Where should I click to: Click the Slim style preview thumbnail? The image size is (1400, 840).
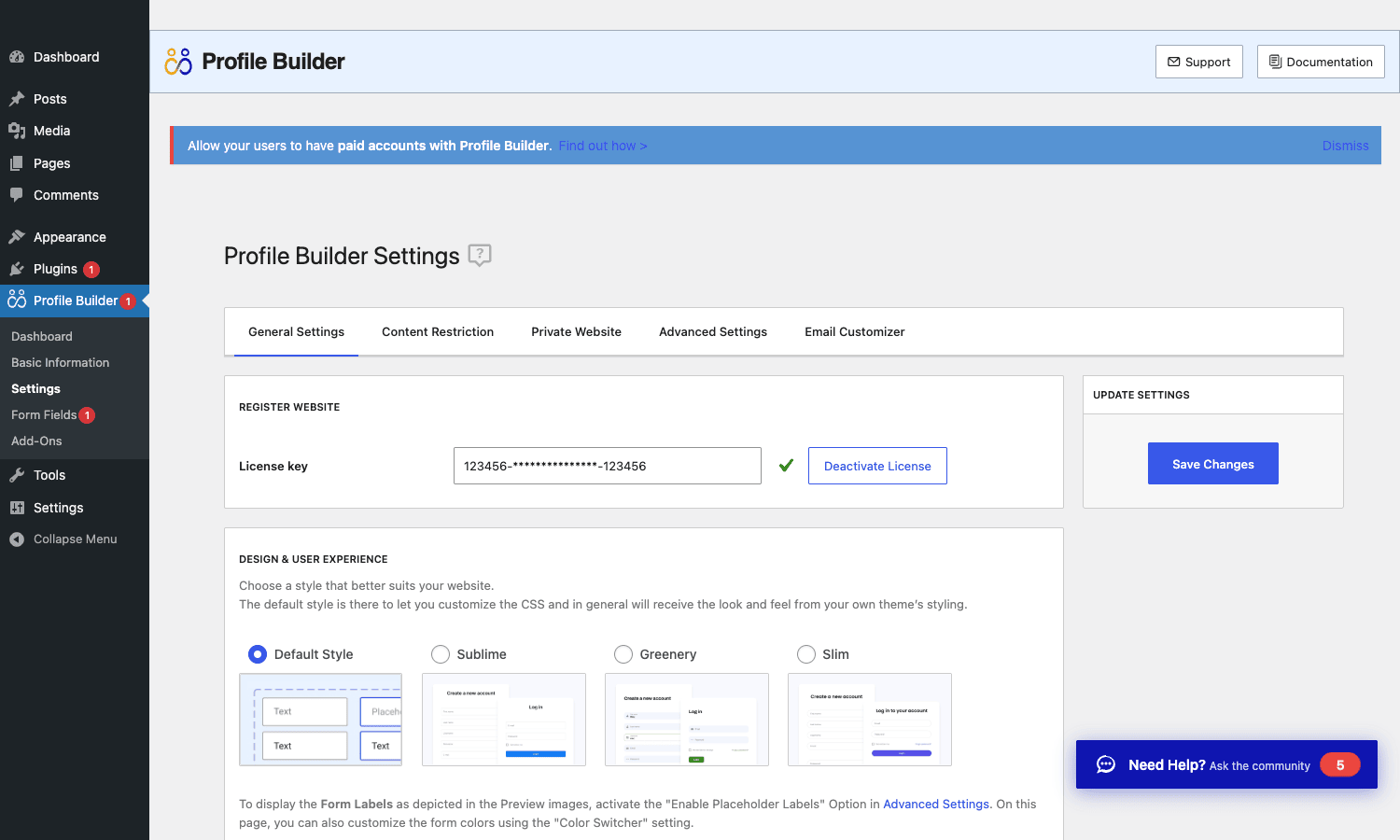click(870, 720)
